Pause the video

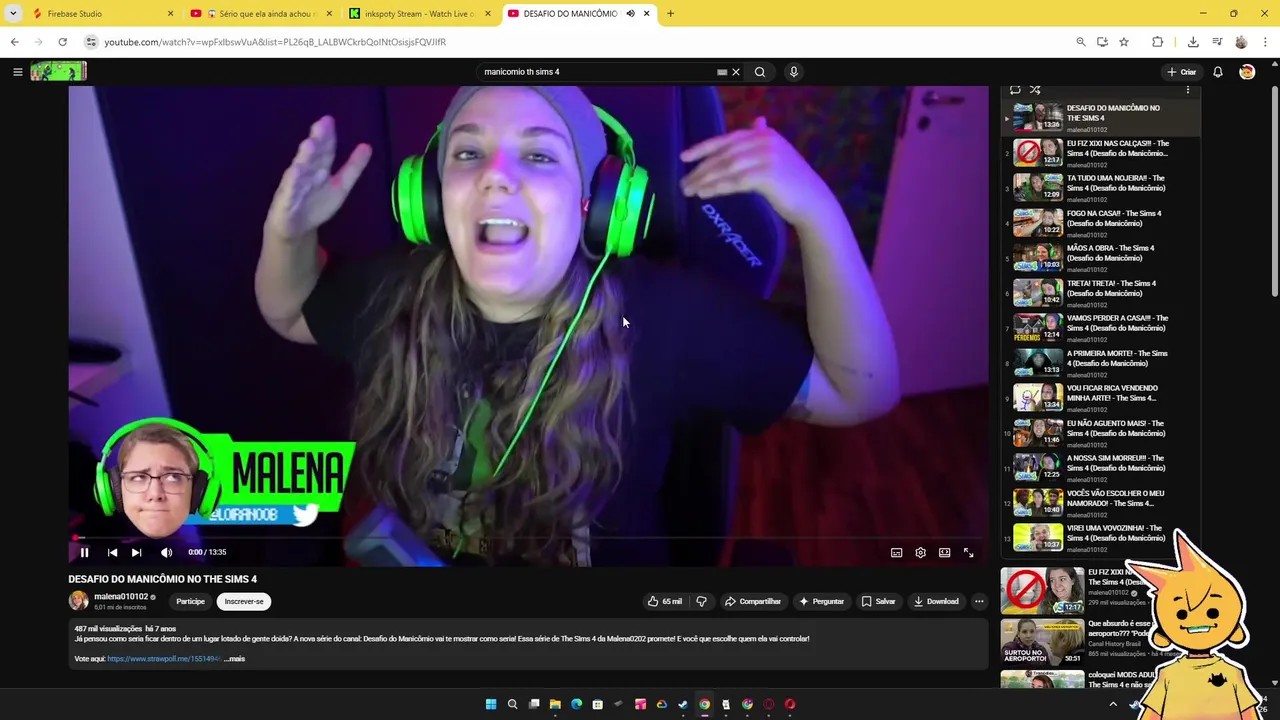click(84, 552)
